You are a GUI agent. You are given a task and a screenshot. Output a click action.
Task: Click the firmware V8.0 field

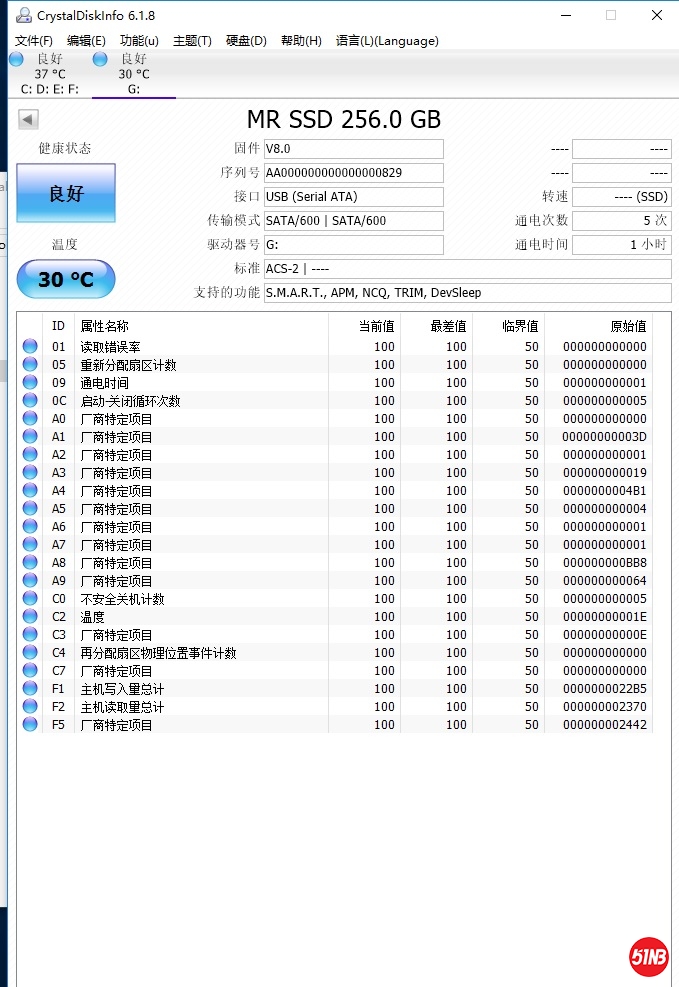(353, 149)
